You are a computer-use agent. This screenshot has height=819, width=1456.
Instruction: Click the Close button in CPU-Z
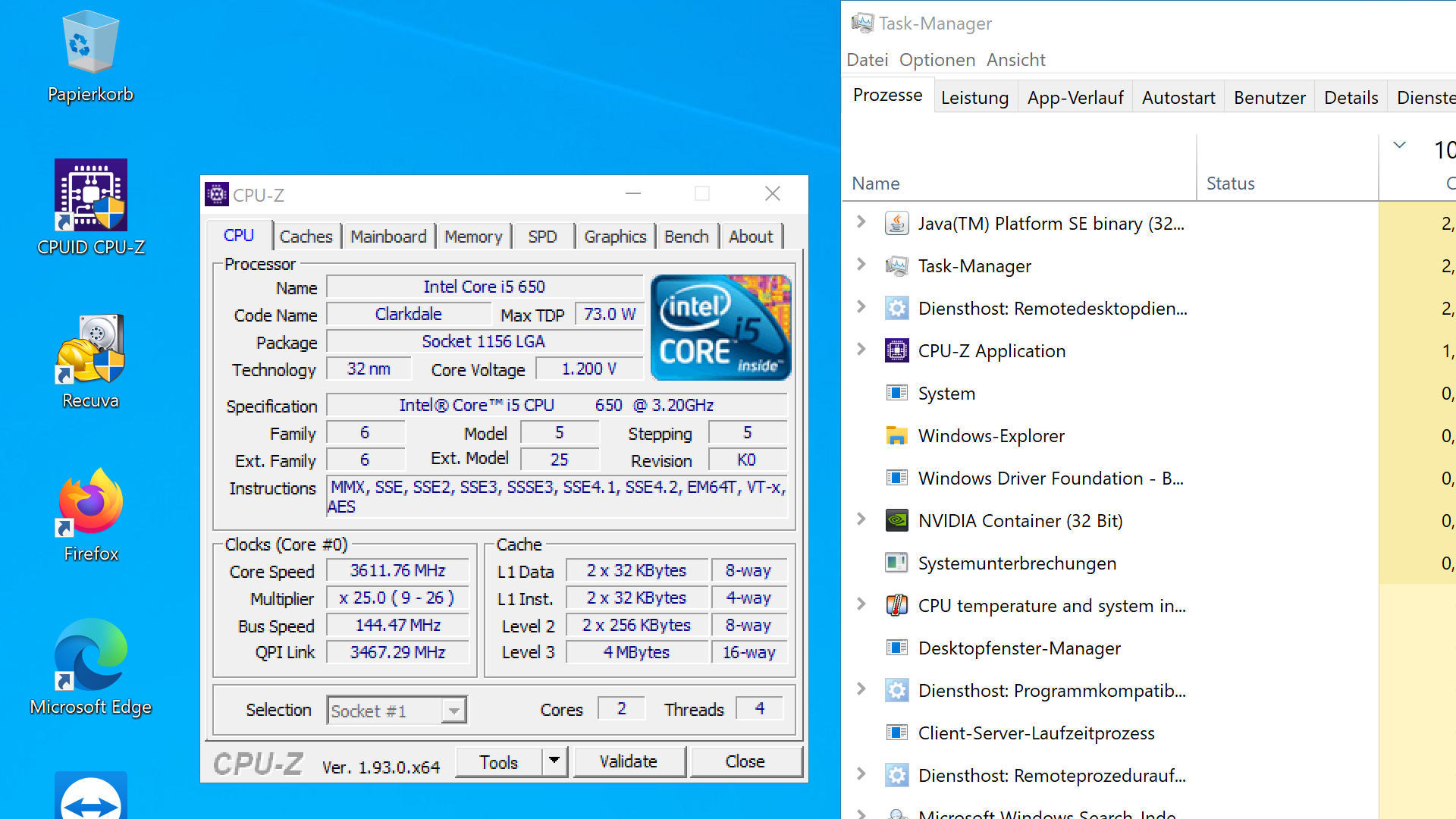[745, 761]
